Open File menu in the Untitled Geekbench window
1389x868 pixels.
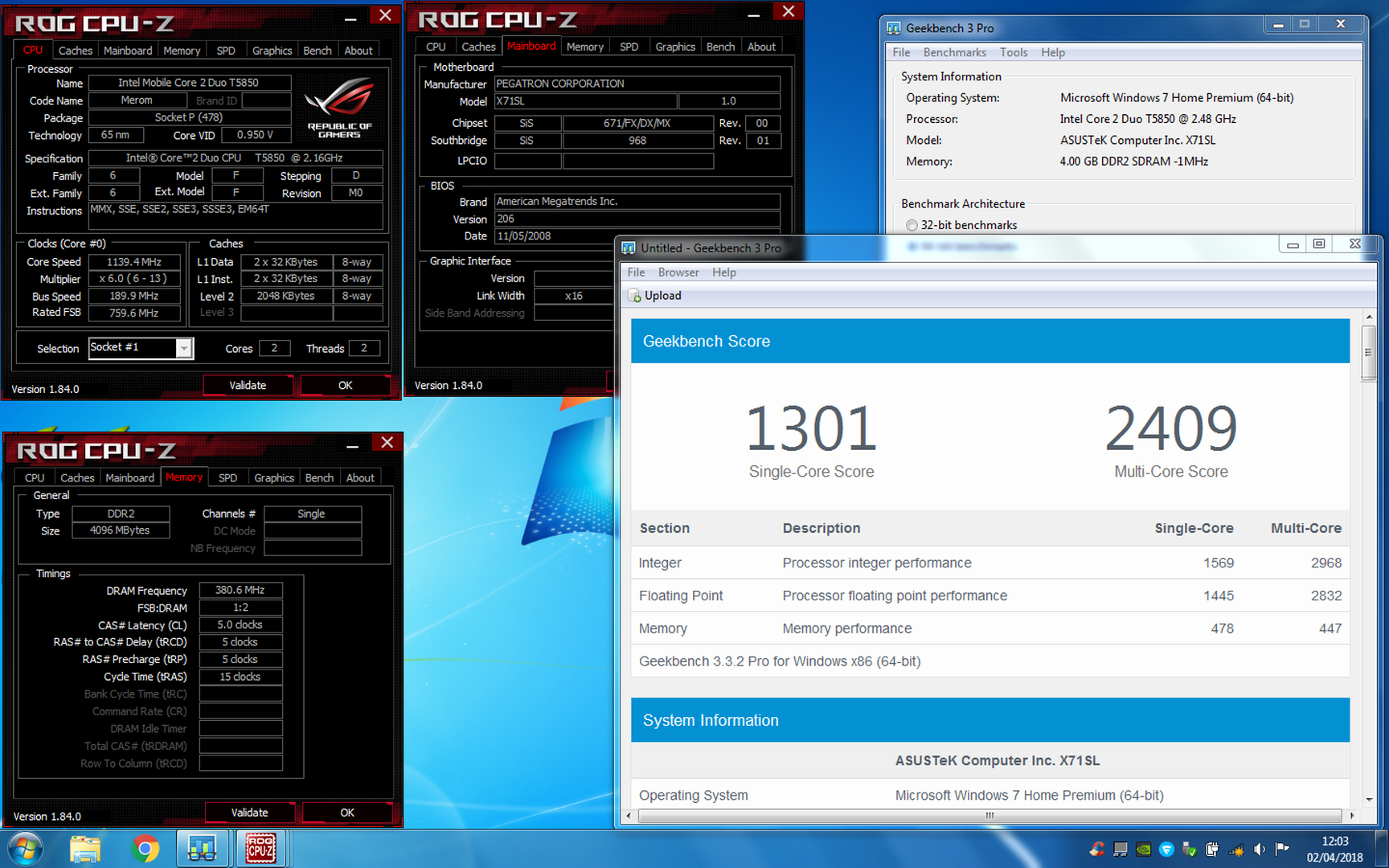click(636, 272)
